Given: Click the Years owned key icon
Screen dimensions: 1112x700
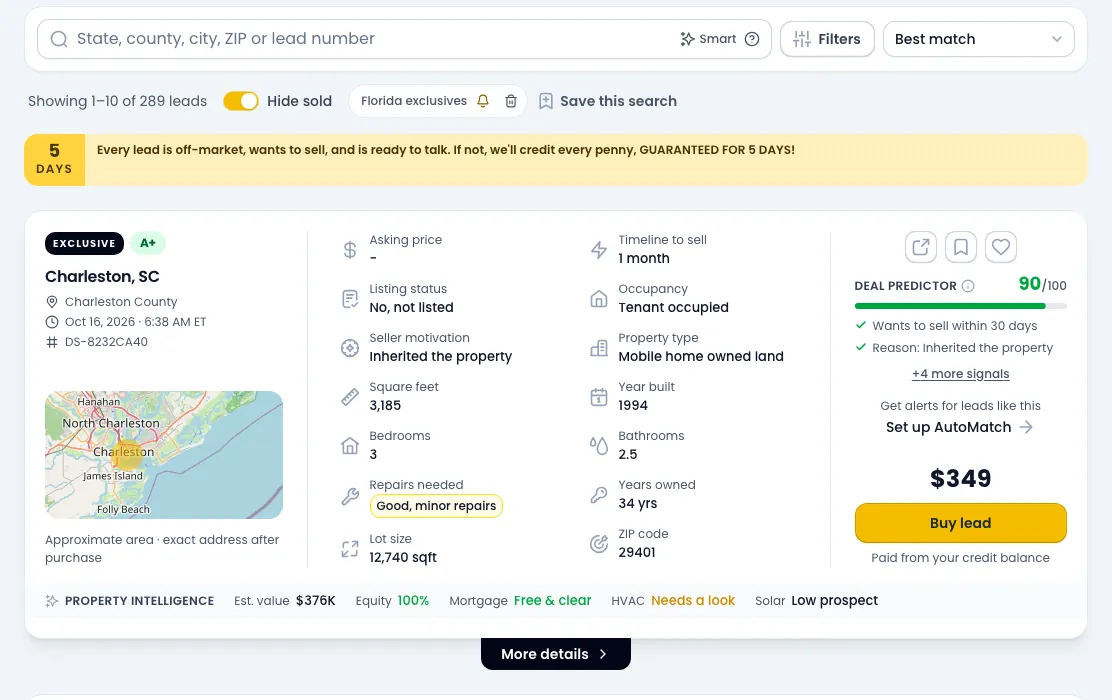Looking at the screenshot, I should point(599,494).
